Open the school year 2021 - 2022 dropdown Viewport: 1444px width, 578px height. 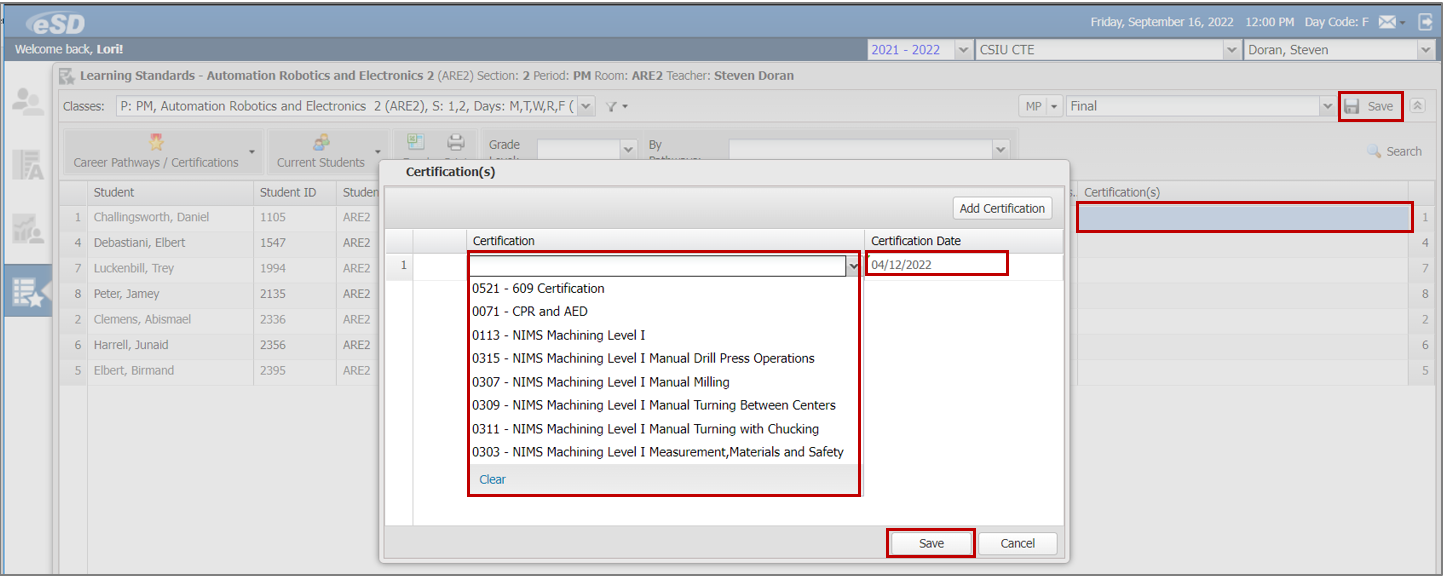coord(963,50)
